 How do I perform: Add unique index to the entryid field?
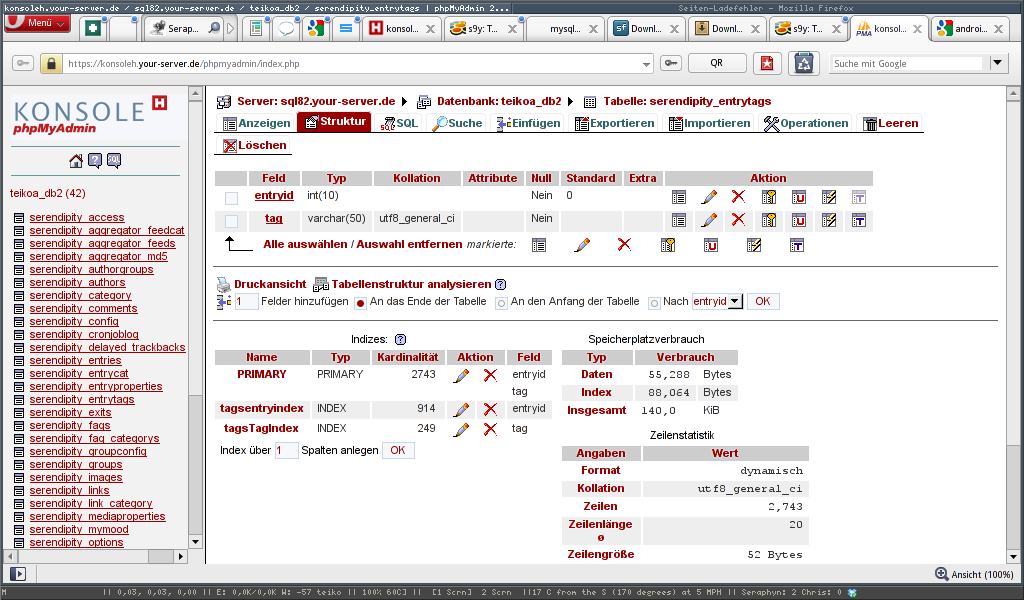(799, 195)
